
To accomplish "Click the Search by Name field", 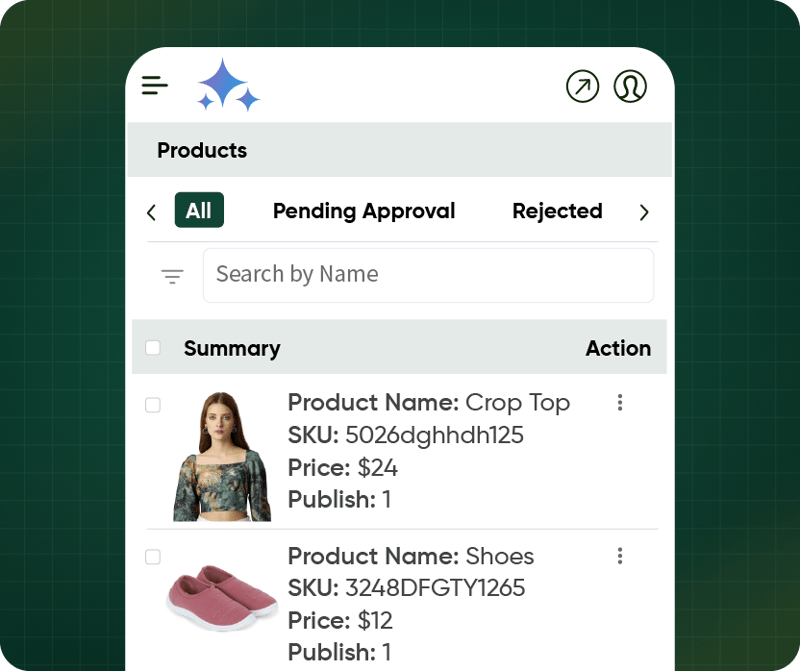I will coord(428,274).
